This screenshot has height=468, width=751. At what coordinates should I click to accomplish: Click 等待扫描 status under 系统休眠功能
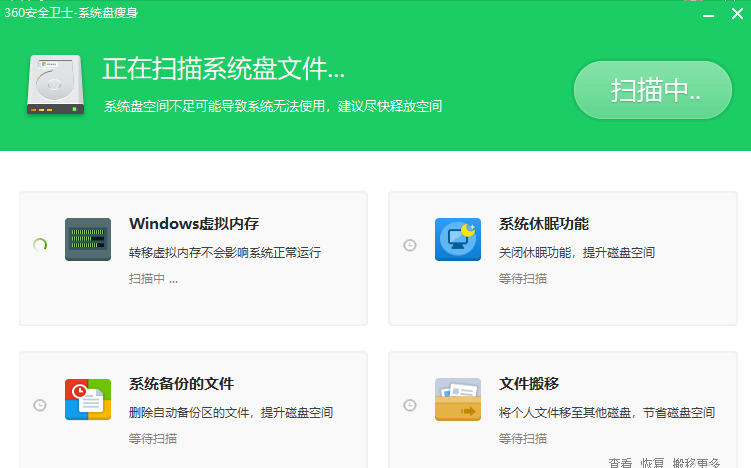523,279
